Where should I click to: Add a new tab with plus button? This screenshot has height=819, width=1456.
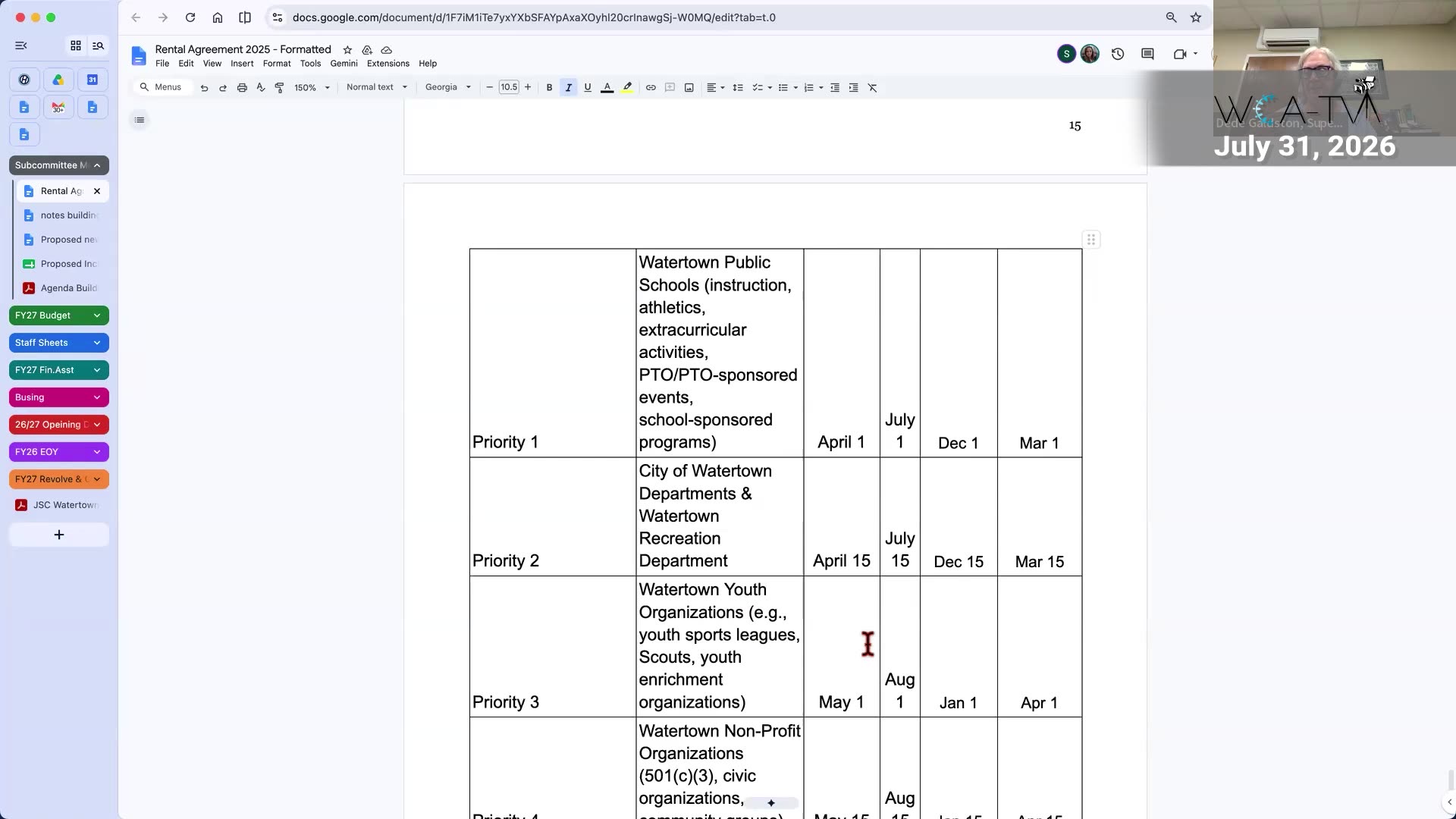[59, 535]
